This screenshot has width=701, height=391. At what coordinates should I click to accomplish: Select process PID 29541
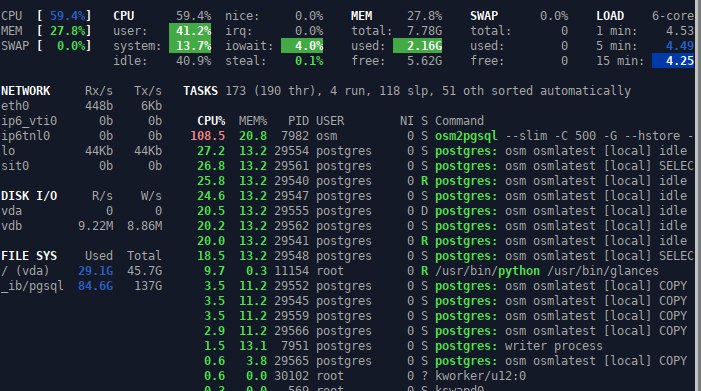(x=291, y=241)
